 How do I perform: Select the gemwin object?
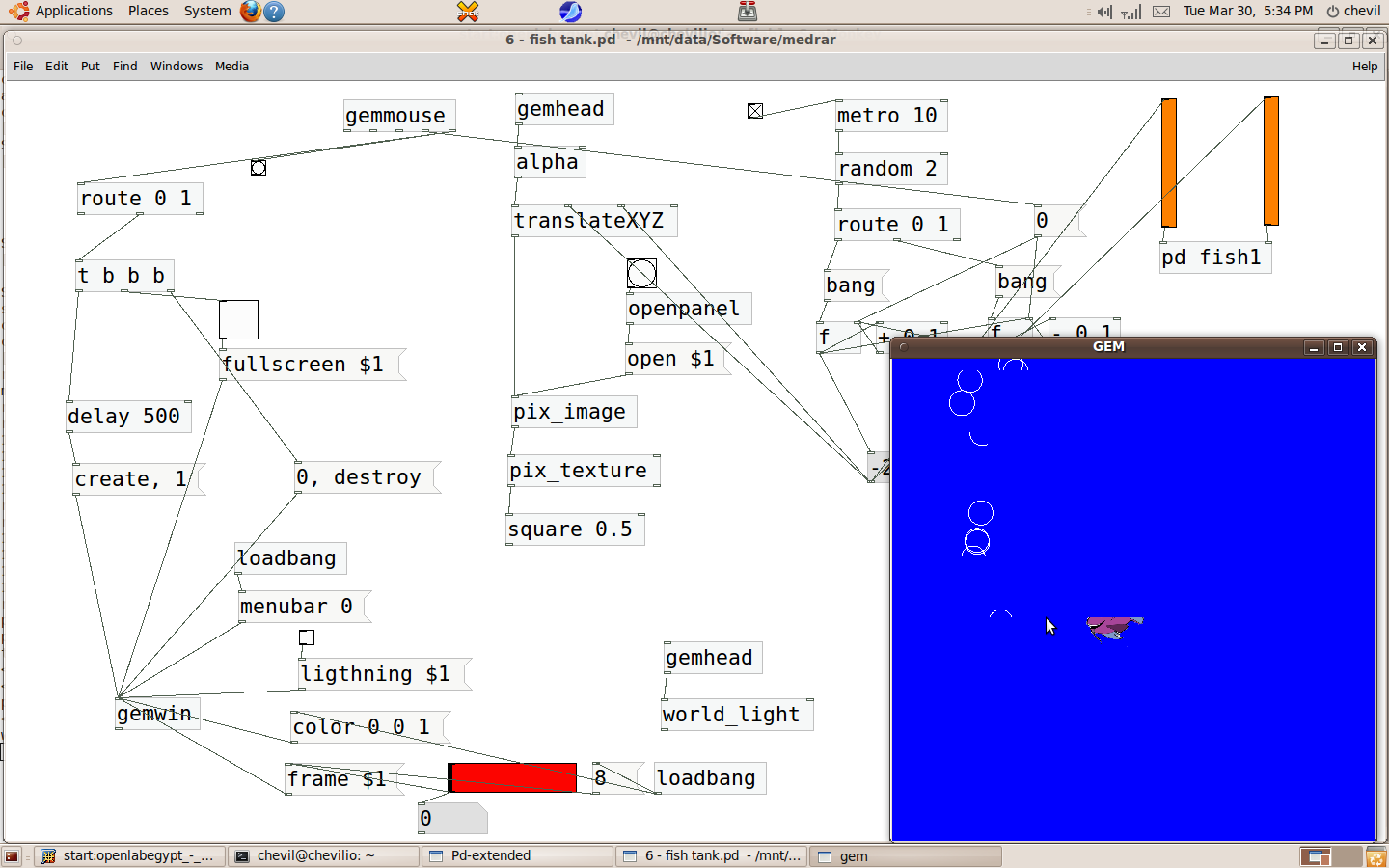tap(158, 714)
